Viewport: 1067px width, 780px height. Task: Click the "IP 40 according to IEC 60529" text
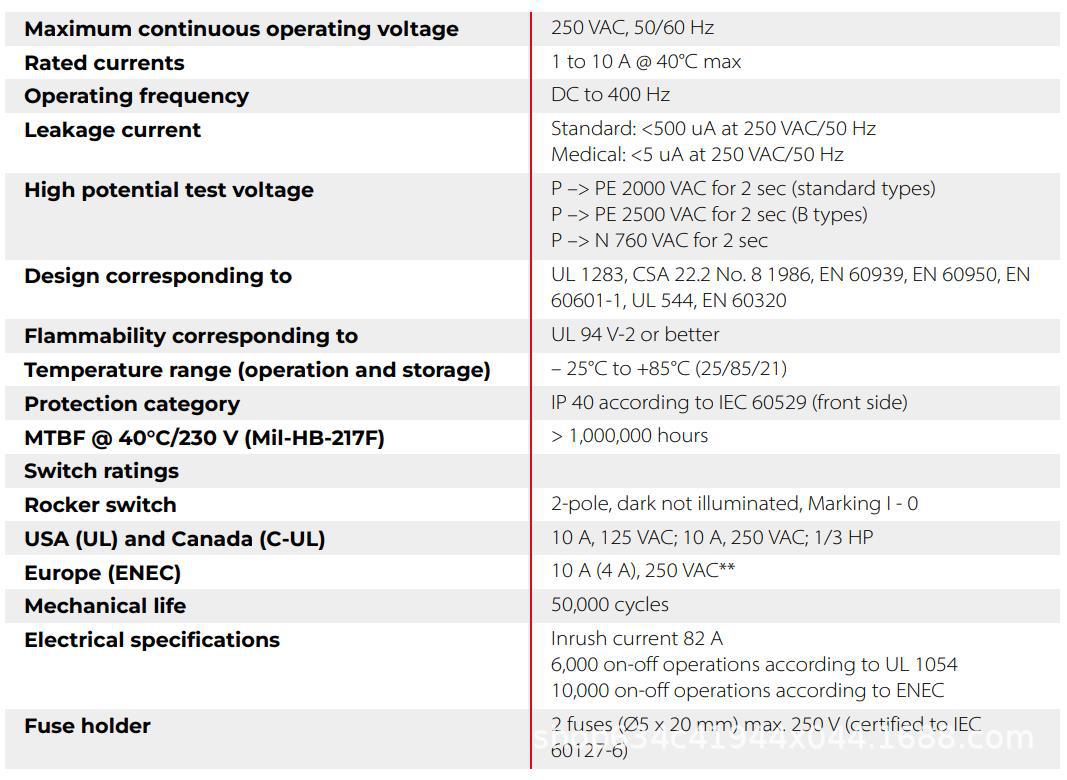point(729,402)
